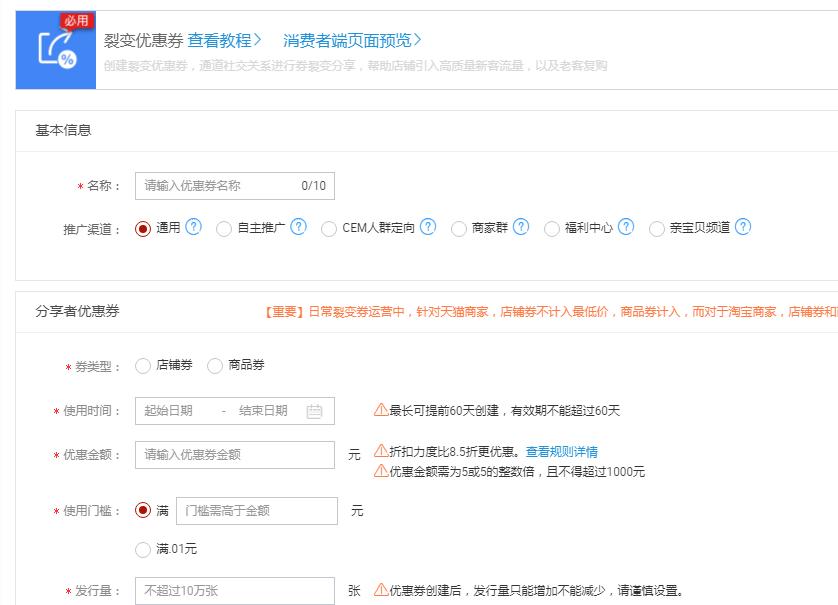Click the blue coupon icon with 必用 badge
The image size is (838, 605).
(56, 48)
